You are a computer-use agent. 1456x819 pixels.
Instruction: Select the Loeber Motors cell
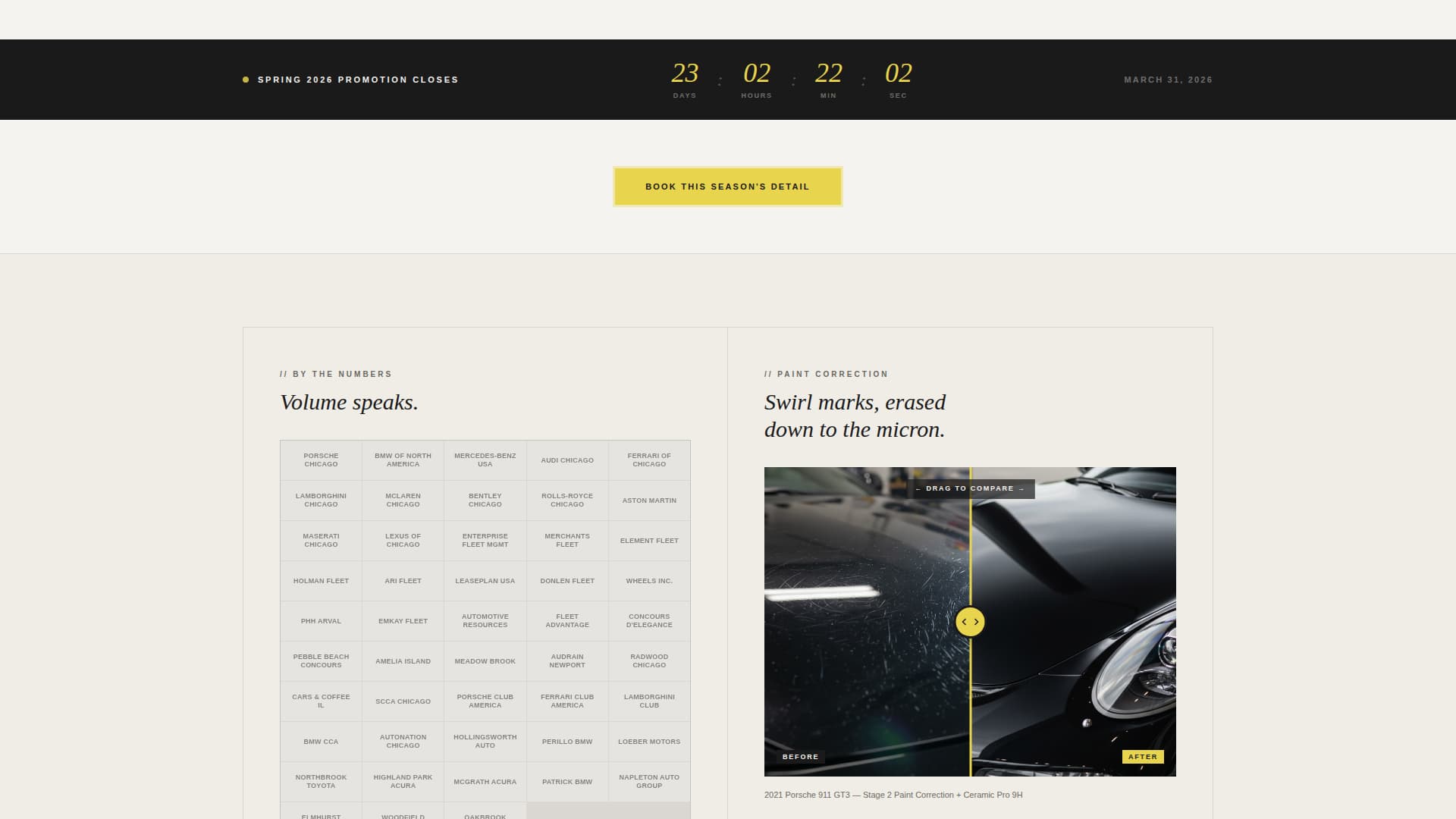tap(649, 742)
